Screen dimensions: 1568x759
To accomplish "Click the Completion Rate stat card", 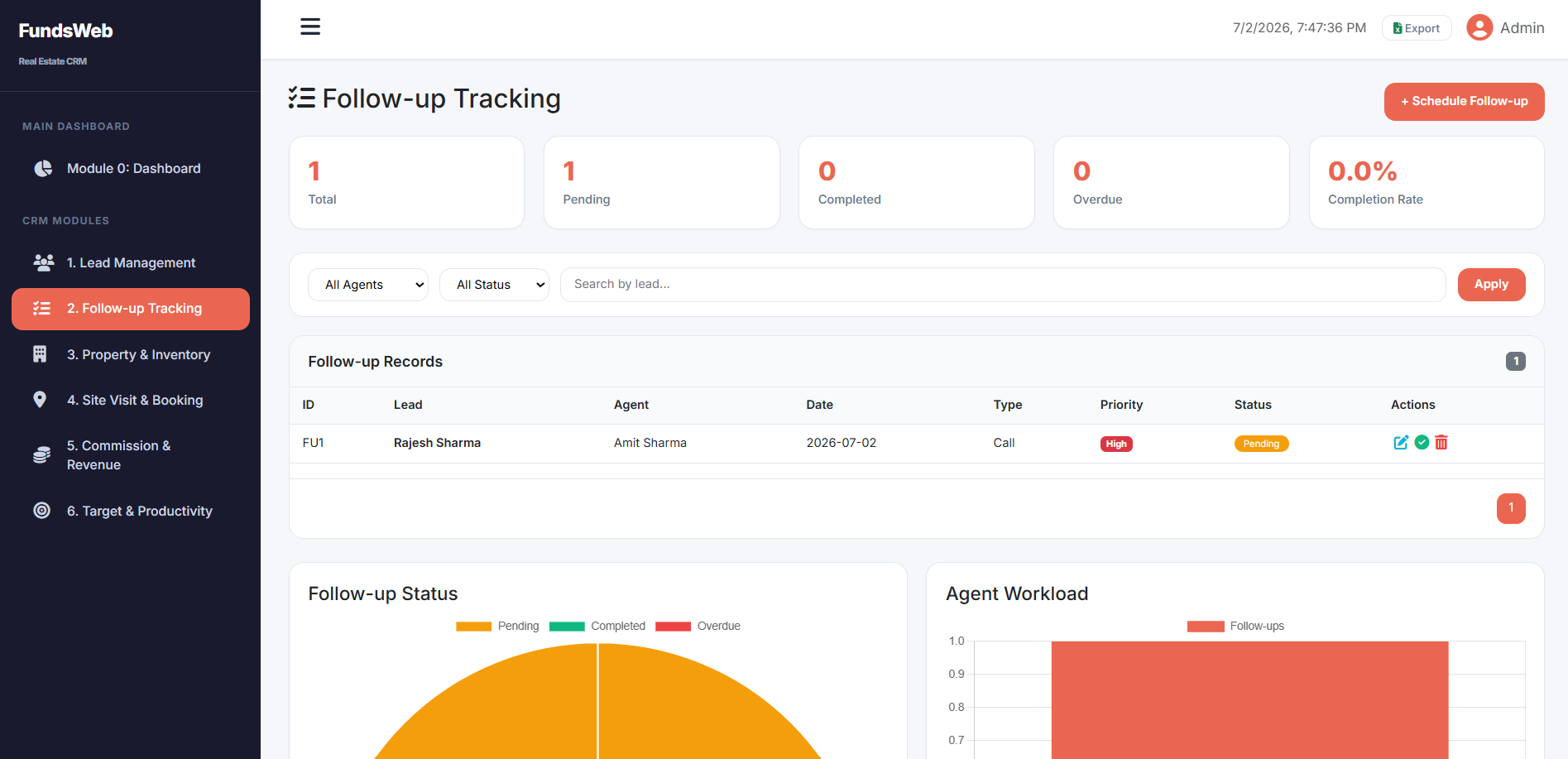I will pos(1427,183).
